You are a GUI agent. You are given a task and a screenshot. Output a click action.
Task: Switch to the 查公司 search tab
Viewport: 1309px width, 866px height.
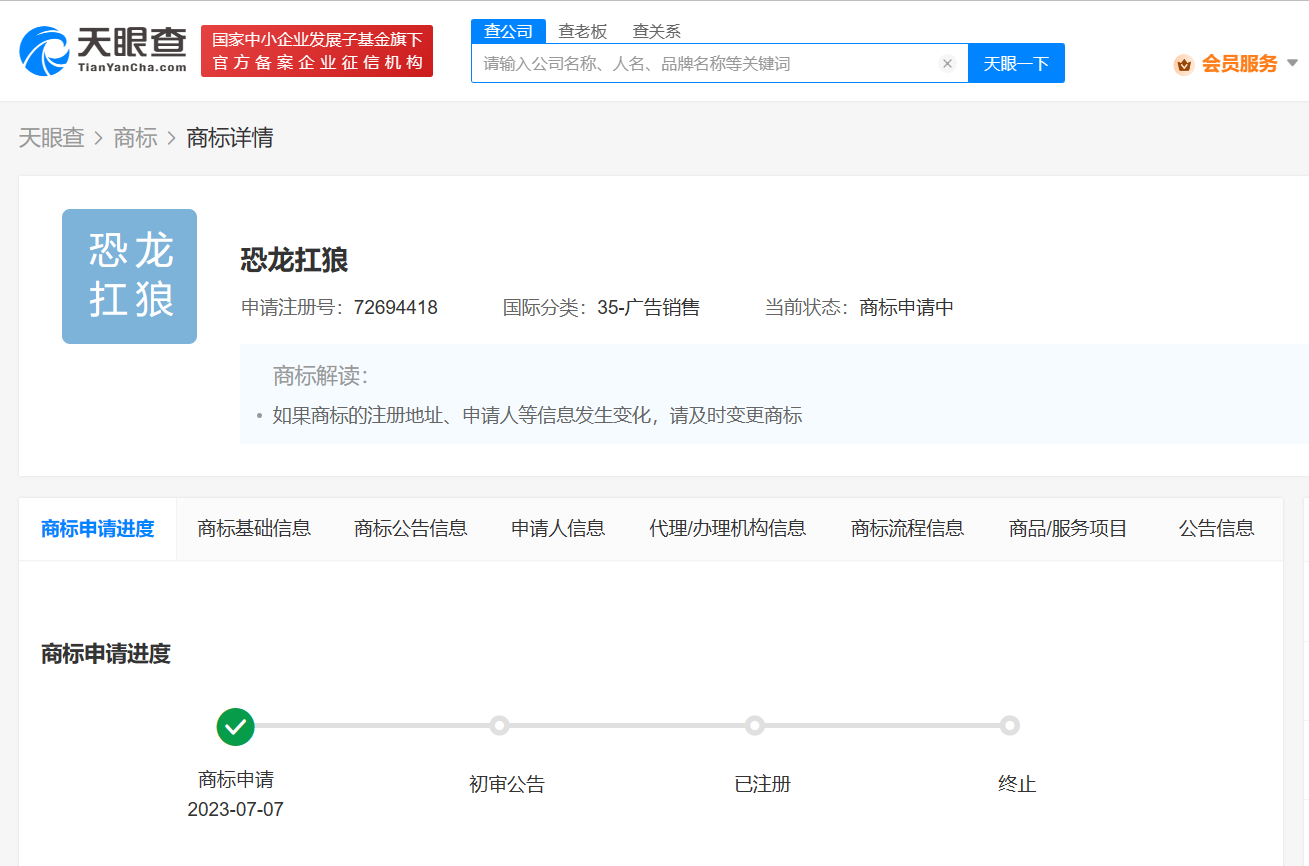509,31
